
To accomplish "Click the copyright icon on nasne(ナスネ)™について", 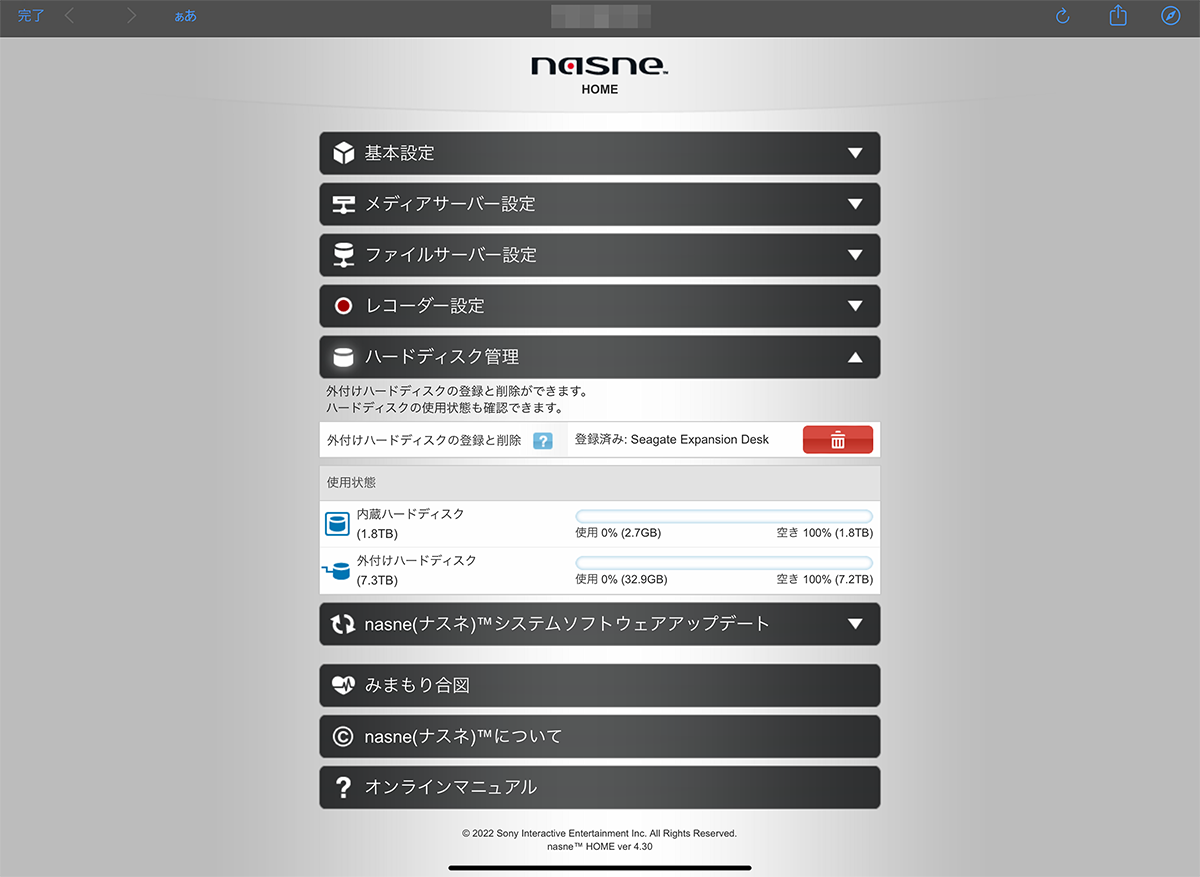I will point(344,736).
